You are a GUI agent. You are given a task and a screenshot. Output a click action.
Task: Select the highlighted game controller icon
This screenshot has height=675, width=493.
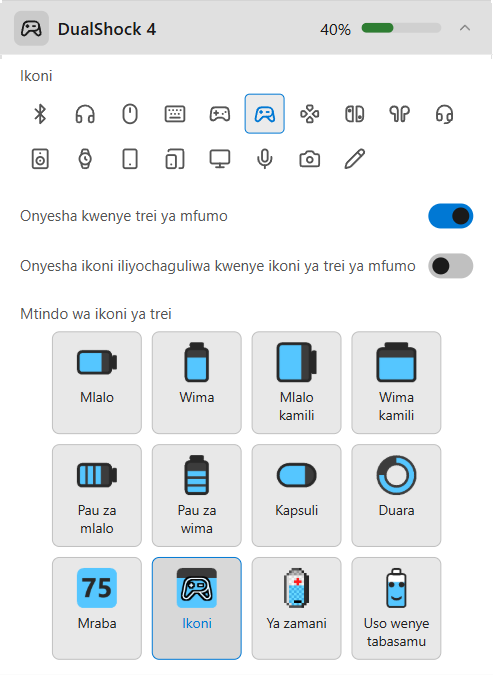[265, 114]
